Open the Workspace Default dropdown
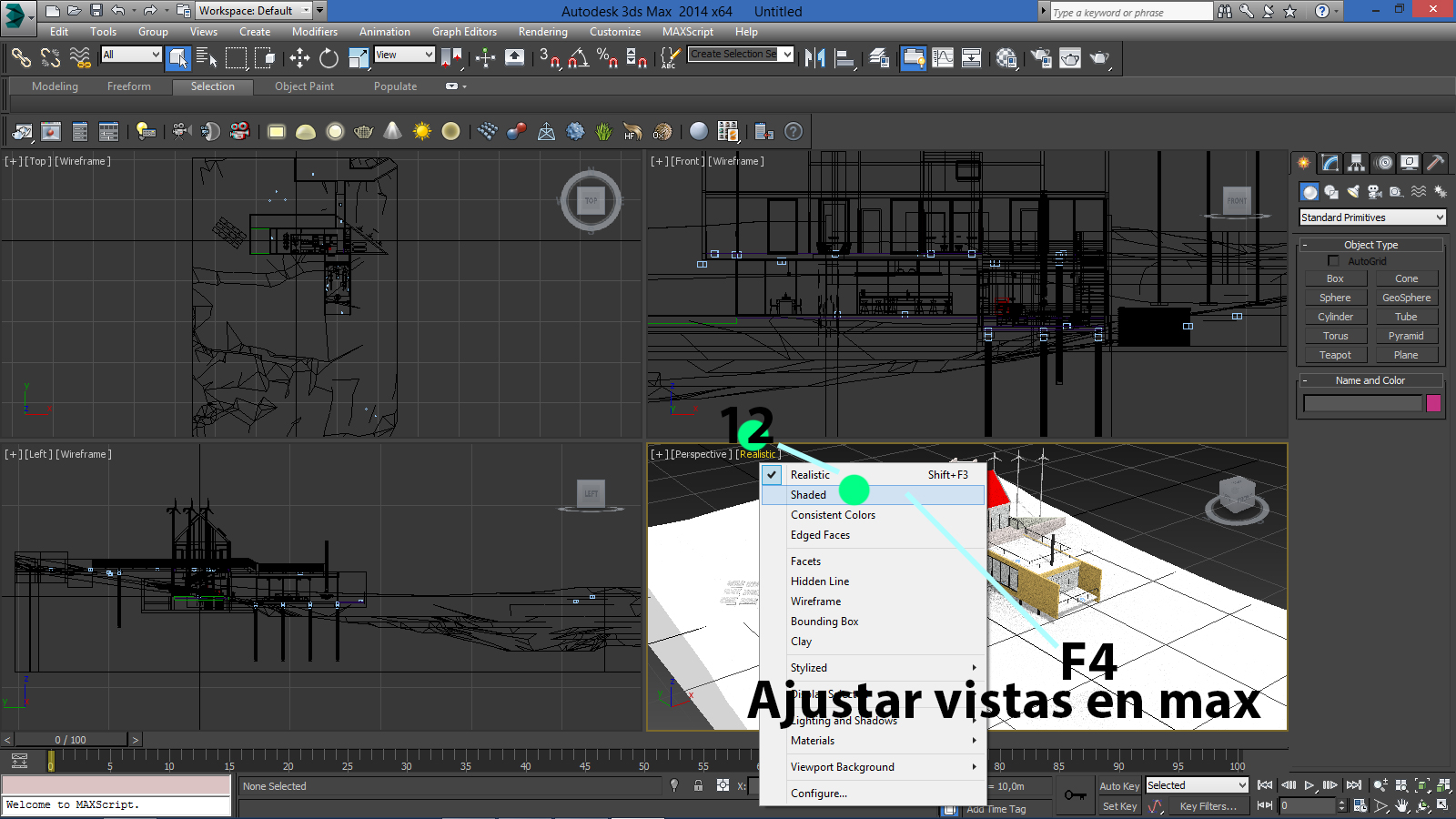Image resolution: width=1456 pixels, height=819 pixels. pyautogui.click(x=254, y=11)
